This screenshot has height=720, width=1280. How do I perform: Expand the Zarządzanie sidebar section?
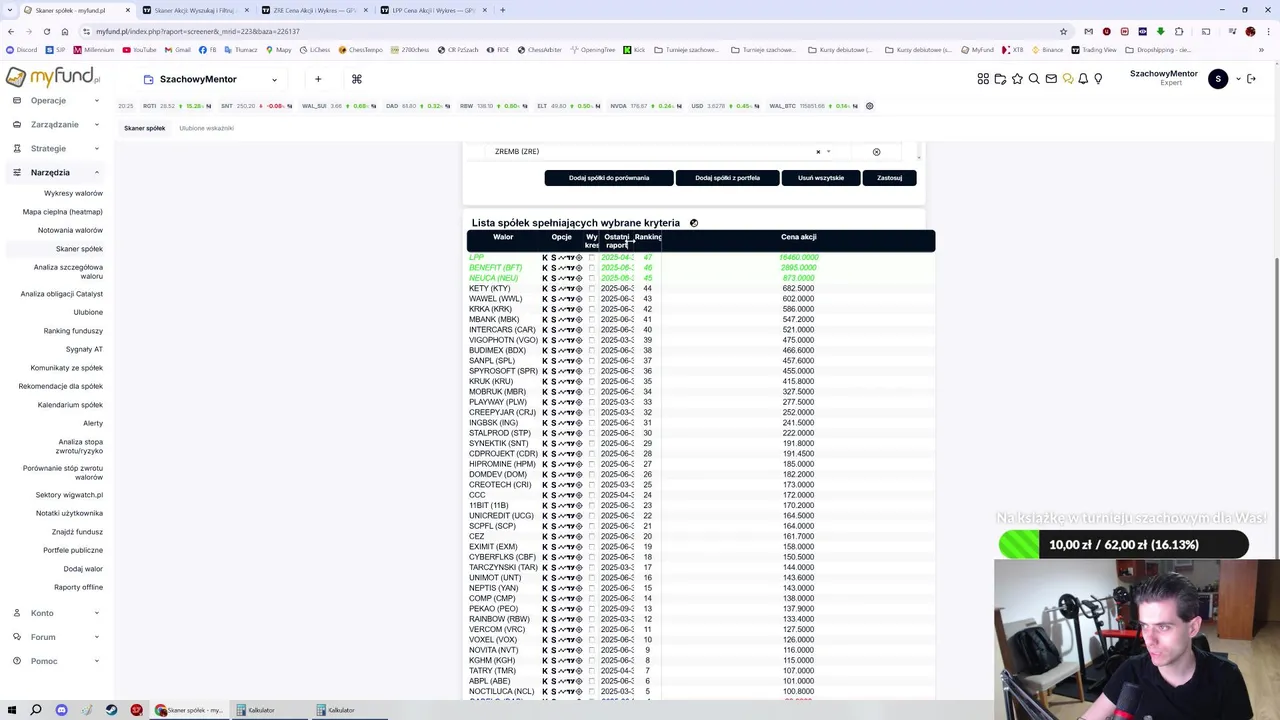pyautogui.click(x=56, y=124)
